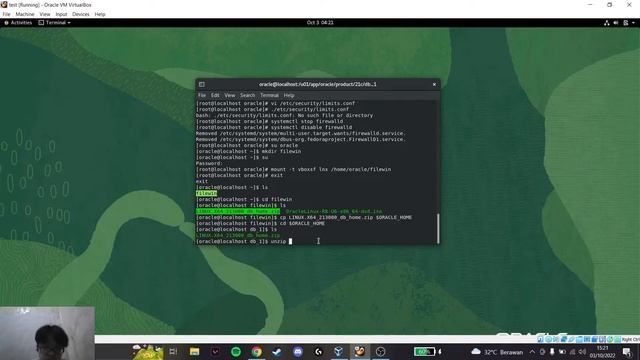This screenshot has height=360, width=640.
Task: Expand the Terminal app menu in top bar
Action: click(54, 23)
